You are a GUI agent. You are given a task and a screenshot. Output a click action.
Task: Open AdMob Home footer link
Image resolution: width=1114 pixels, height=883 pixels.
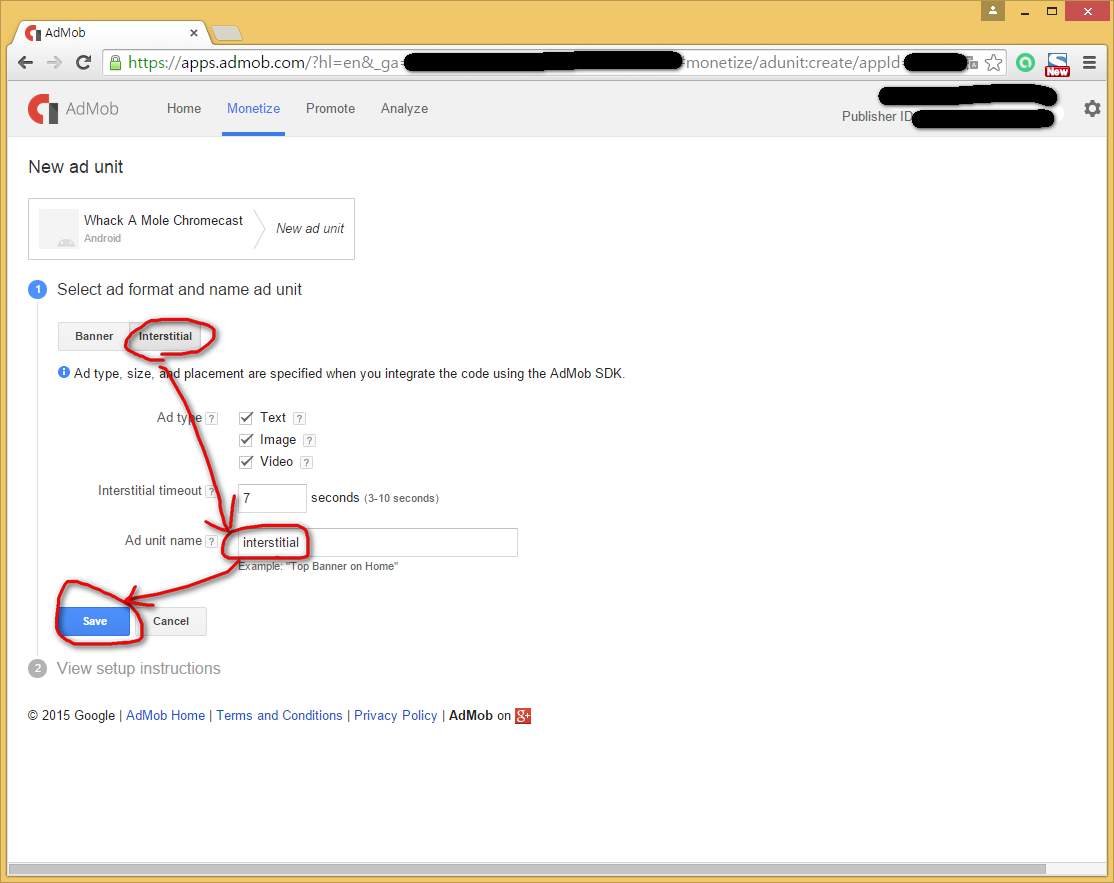coord(166,715)
